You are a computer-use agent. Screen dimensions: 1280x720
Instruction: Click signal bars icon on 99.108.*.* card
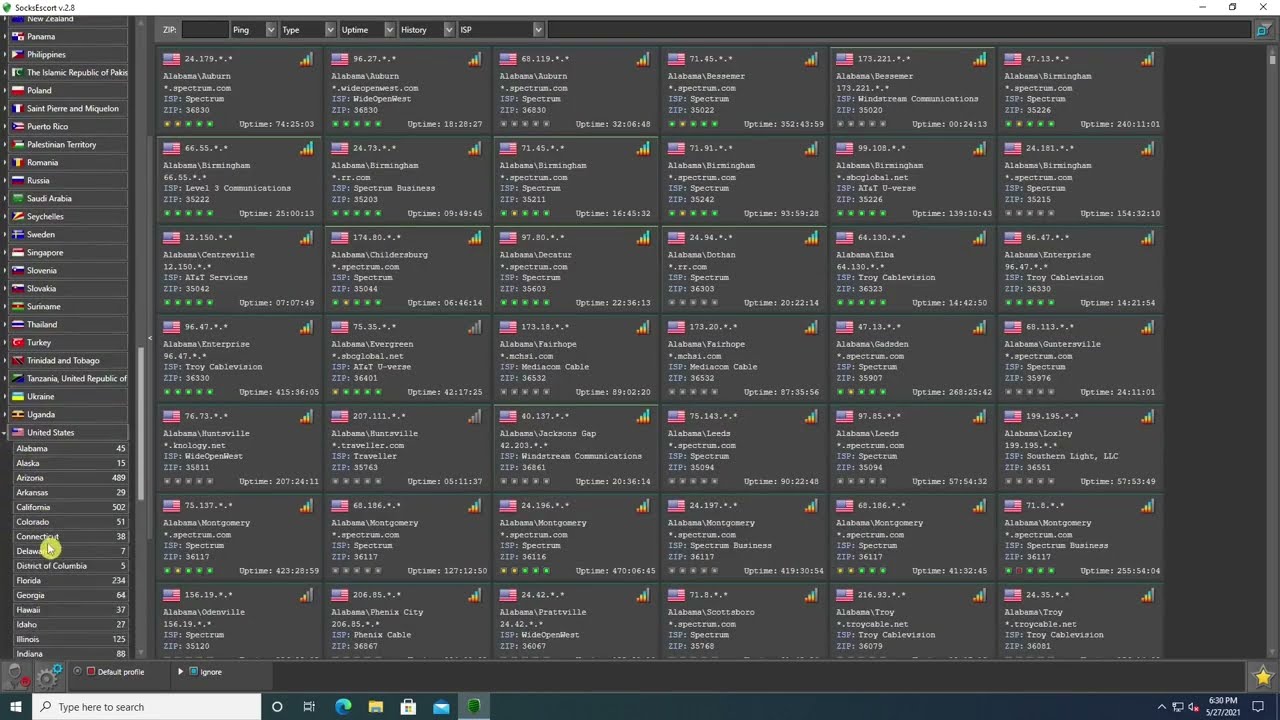(x=979, y=148)
